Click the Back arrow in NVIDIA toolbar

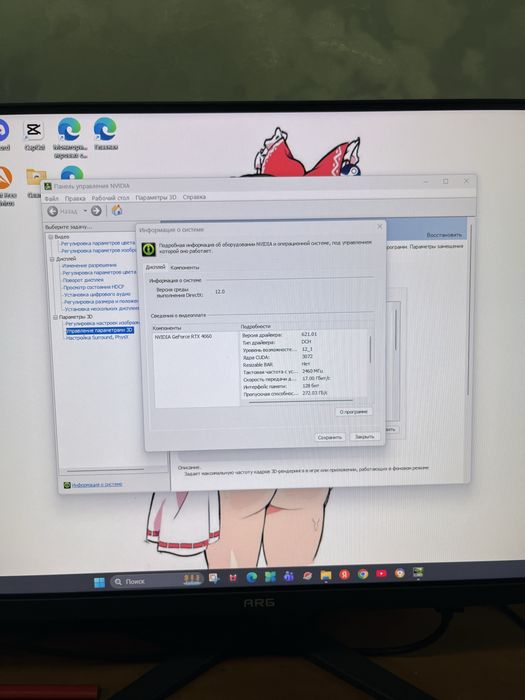point(53,211)
